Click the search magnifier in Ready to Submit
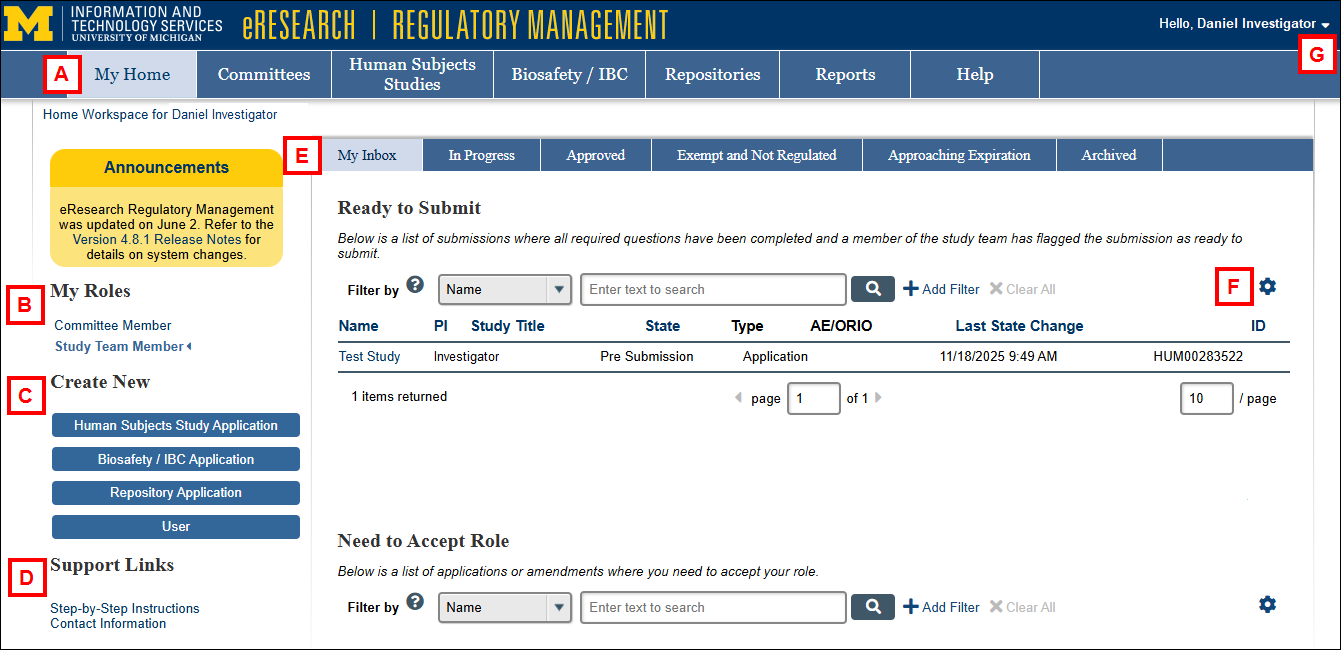The width and height of the screenshot is (1341, 650). (x=873, y=289)
